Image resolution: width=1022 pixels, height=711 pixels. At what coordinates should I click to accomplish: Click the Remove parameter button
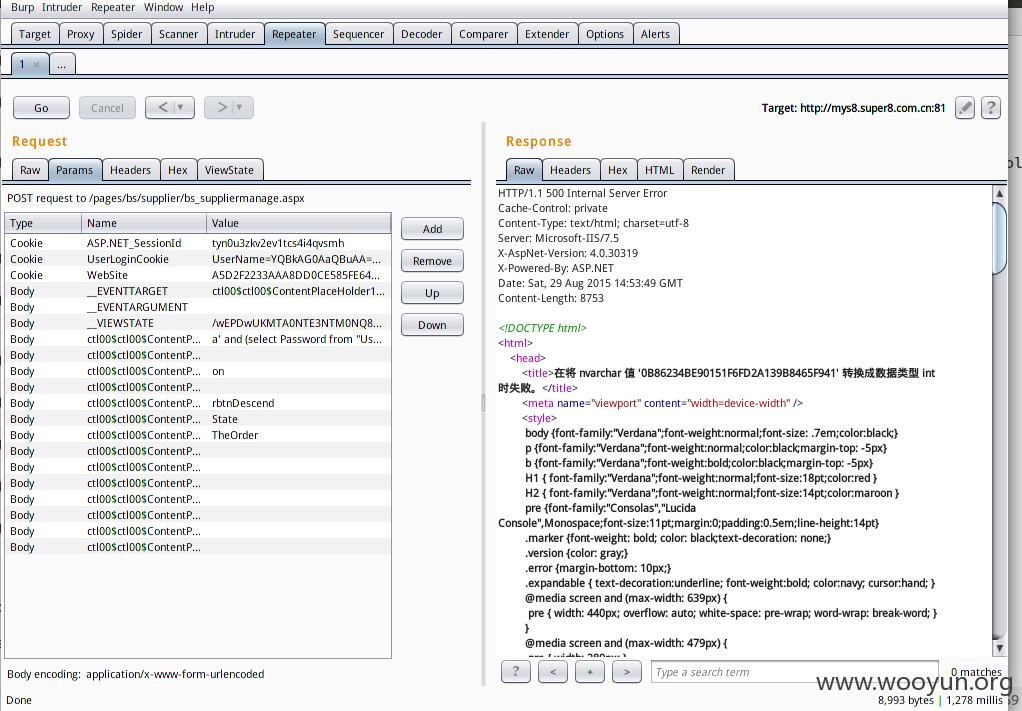tap(432, 261)
